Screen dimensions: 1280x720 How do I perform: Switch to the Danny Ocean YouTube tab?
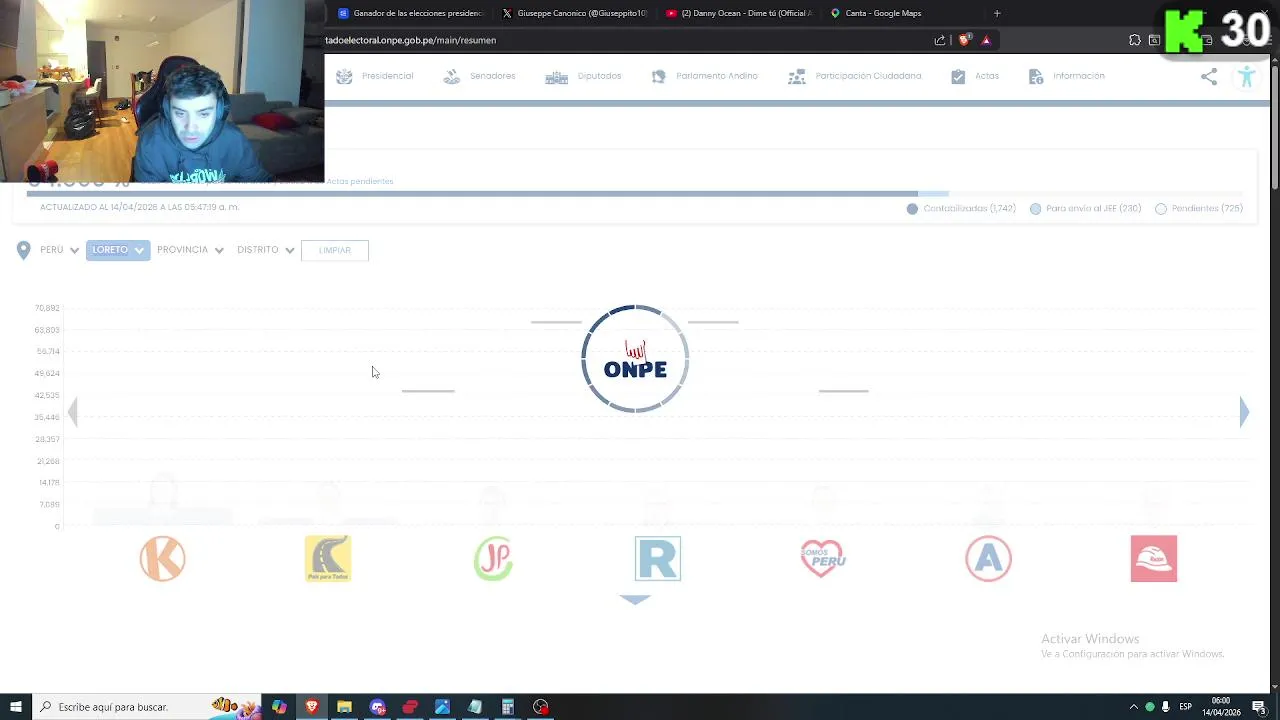[x=740, y=13]
